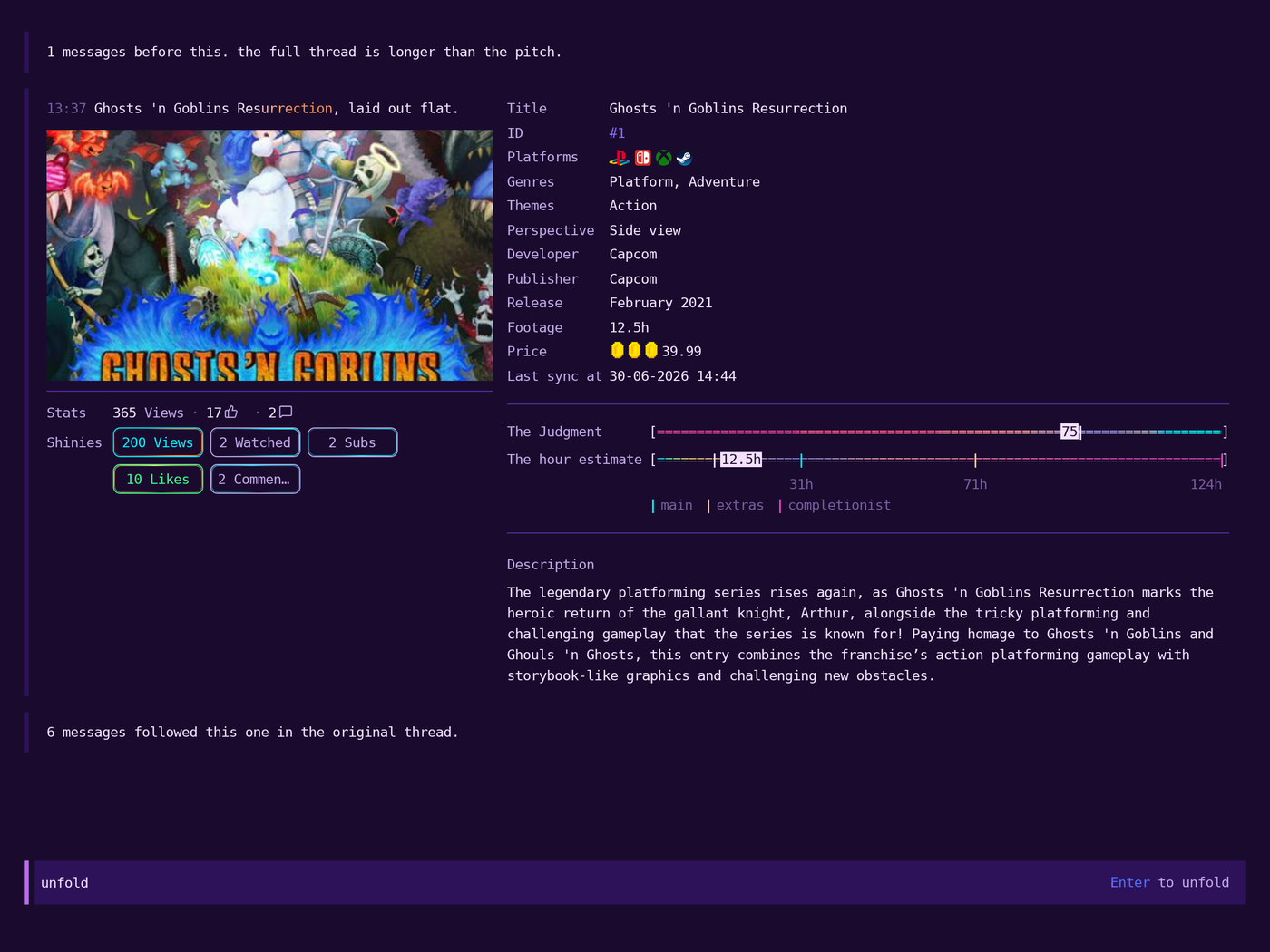
Task: Open the Ghosts 'n Goblins cover image
Action: coord(270,255)
